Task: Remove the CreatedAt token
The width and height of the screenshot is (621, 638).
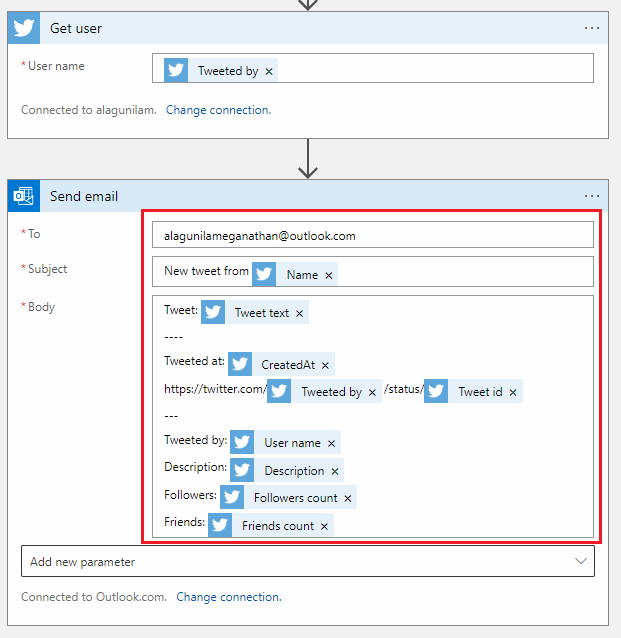Action: (325, 365)
